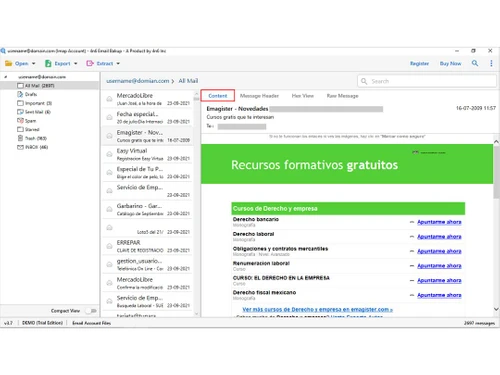This screenshot has height=375, width=500.
Task: Click the mail list scrollbar down arrow
Action: tap(196, 314)
